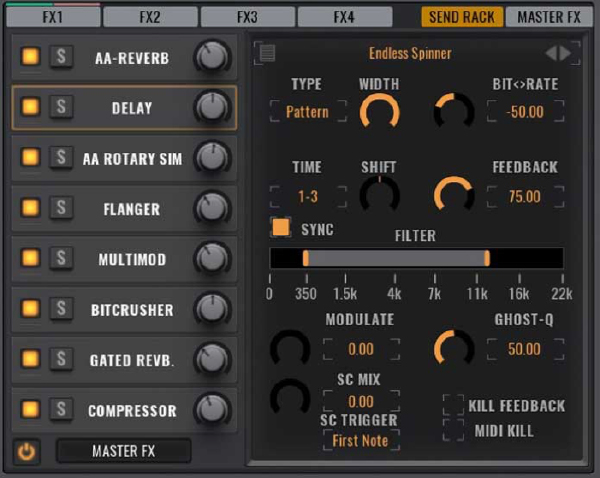Screen dimensions: 600x478
Task: Toggle FLANGER on/off square
Action: pyautogui.click(x=31, y=207)
